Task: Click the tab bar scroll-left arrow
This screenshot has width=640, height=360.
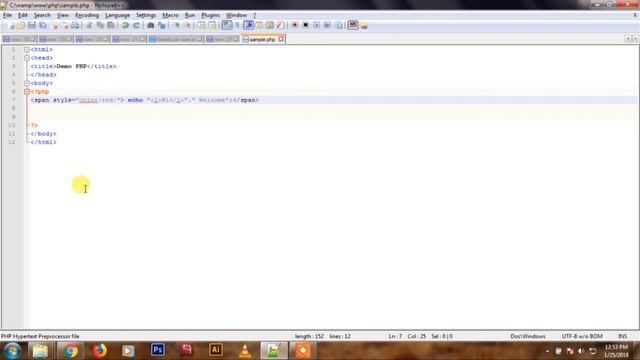Action: (x=628, y=38)
